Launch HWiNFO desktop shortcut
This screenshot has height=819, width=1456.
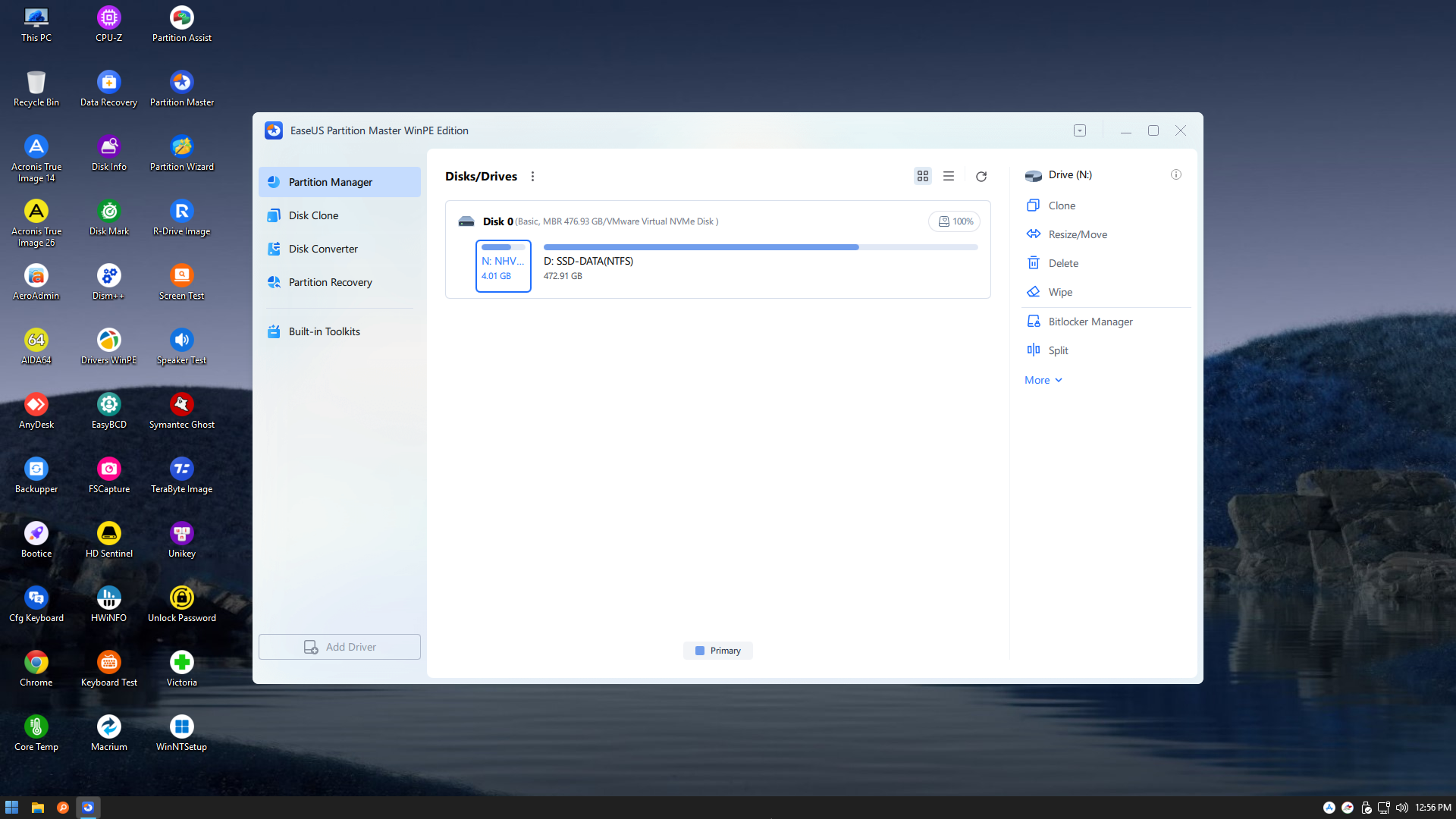(x=108, y=604)
